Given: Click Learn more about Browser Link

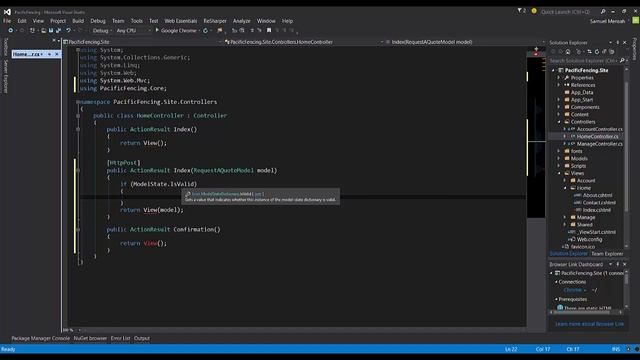Looking at the screenshot, I should point(589,324).
